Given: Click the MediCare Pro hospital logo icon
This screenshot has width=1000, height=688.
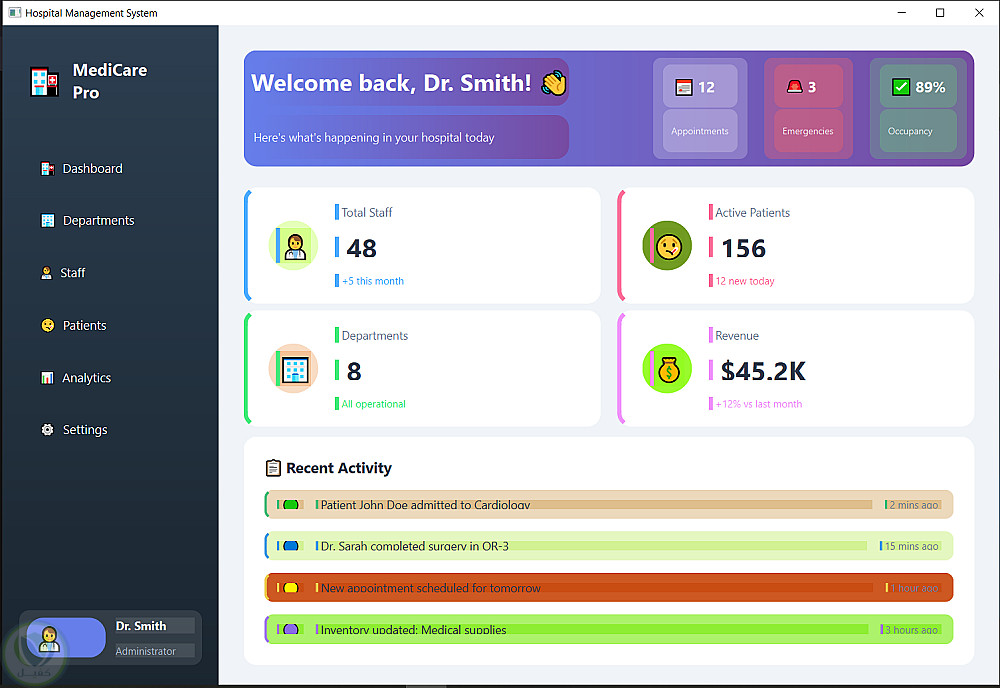Looking at the screenshot, I should tap(45, 82).
